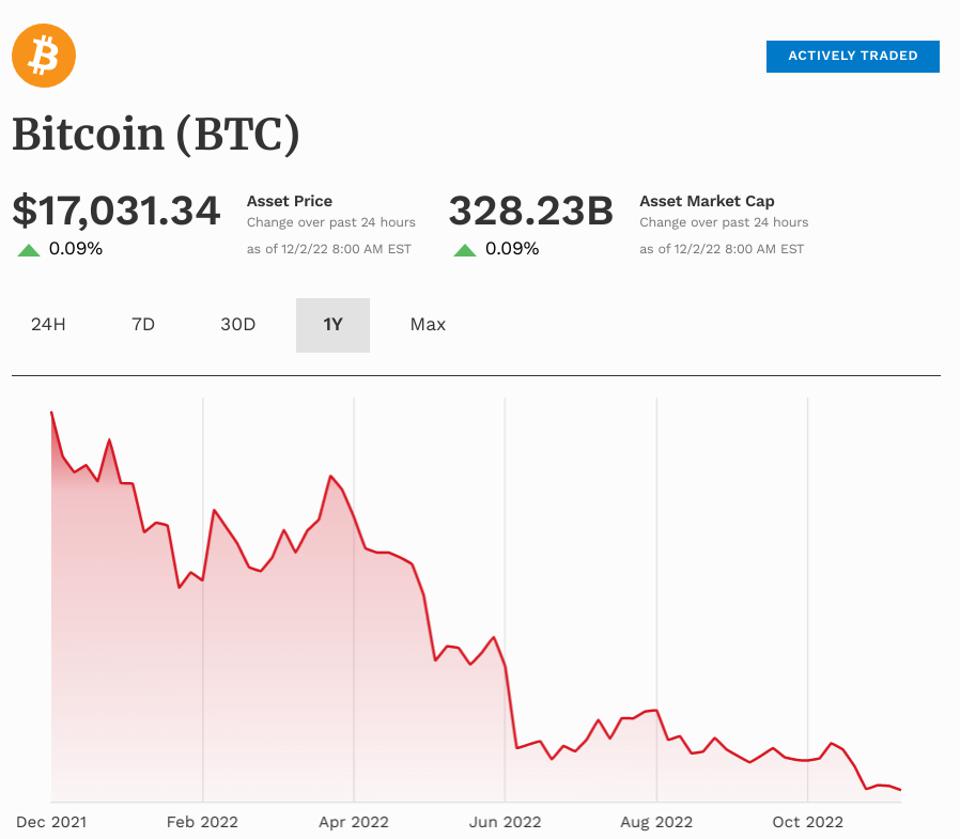Click the Dec 2021 axis label

(x=51, y=822)
